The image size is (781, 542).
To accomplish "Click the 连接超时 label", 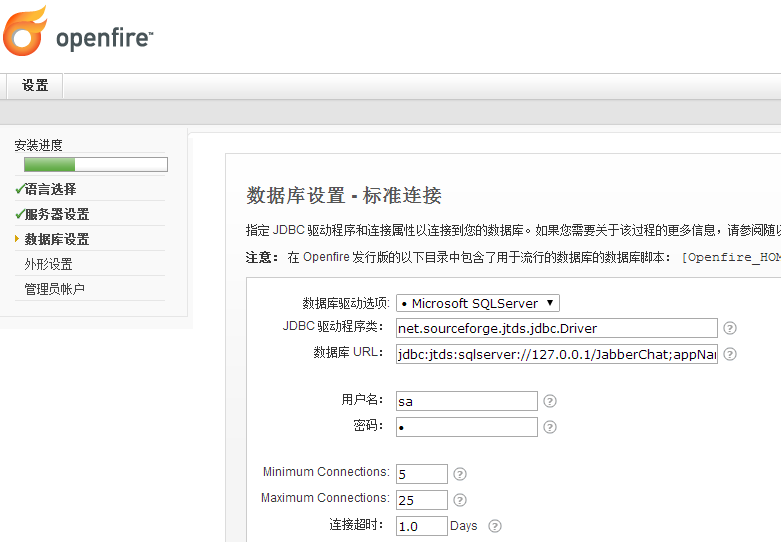I will 356,524.
